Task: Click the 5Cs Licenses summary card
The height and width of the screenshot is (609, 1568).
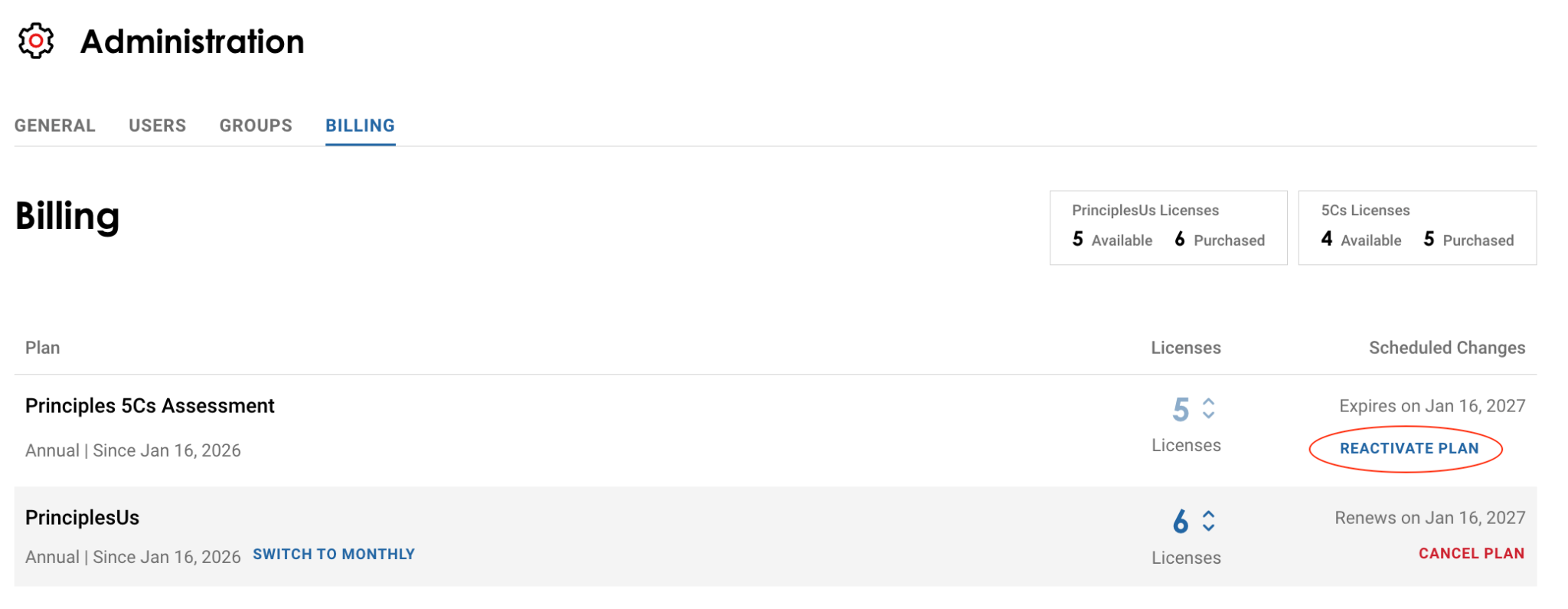Action: click(x=1416, y=228)
